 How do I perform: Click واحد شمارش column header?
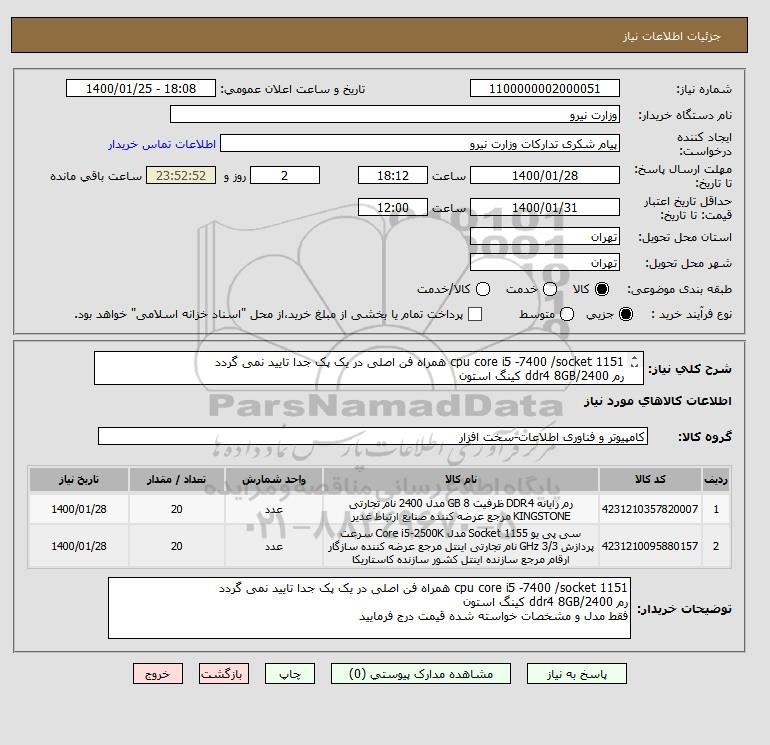[x=274, y=479]
